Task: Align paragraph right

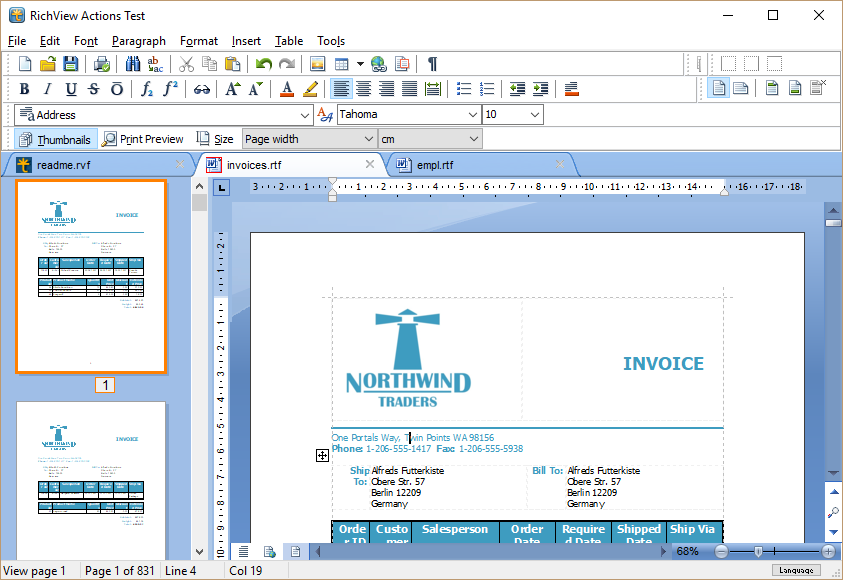Action: coord(387,89)
